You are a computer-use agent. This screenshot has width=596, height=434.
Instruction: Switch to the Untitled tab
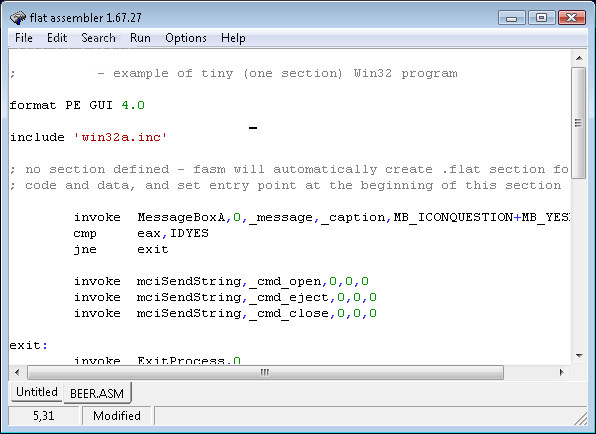coord(36,392)
